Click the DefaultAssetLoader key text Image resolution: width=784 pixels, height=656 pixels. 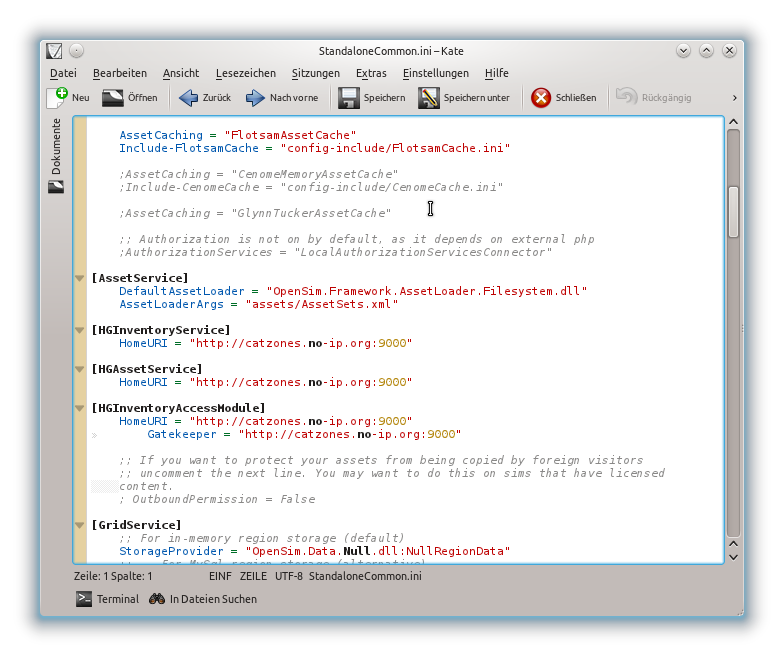(182, 291)
